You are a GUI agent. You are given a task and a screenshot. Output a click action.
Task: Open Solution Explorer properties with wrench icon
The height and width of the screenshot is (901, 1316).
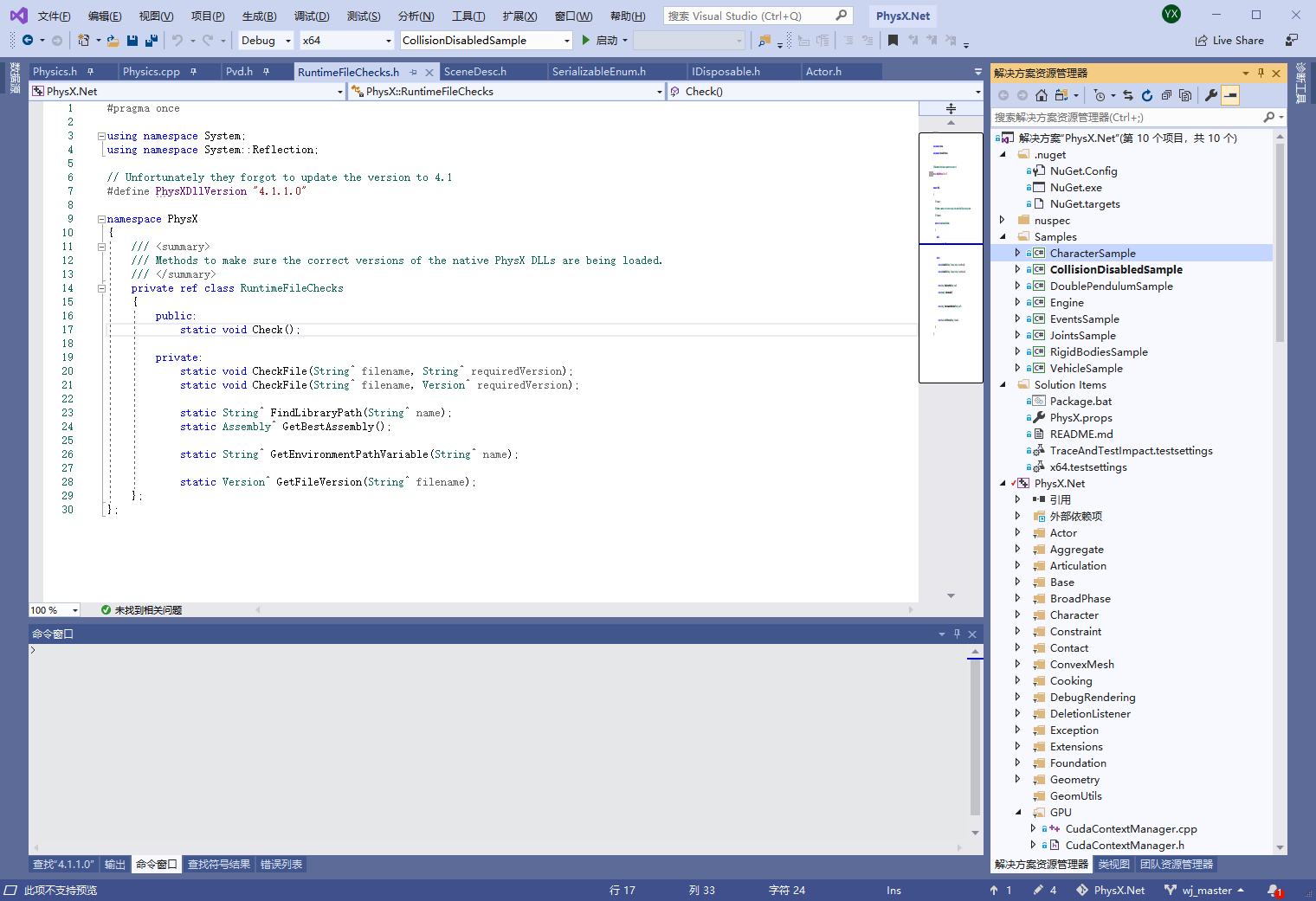[1210, 95]
